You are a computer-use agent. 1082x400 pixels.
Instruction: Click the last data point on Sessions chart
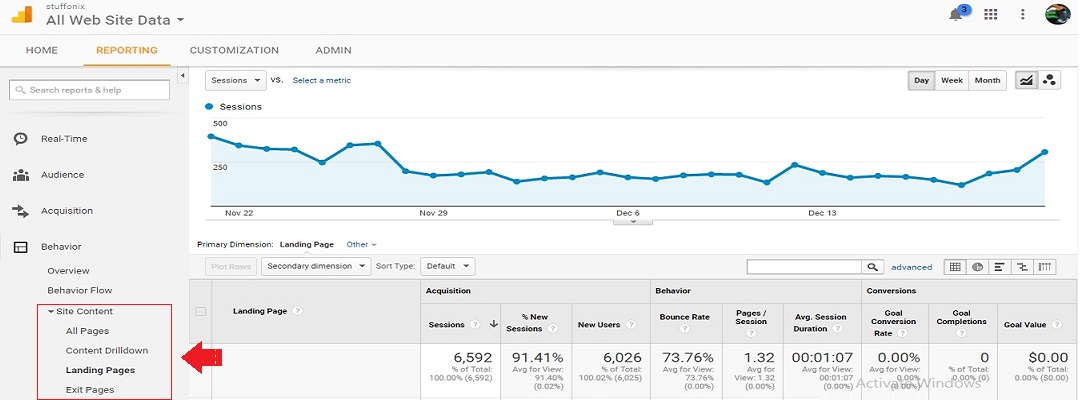pos(1045,152)
